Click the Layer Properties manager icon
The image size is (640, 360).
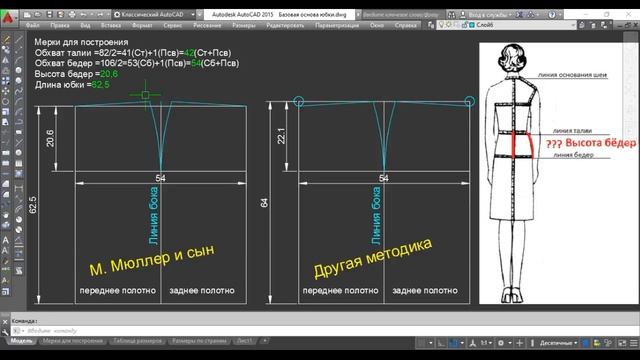pyautogui.click(x=431, y=25)
